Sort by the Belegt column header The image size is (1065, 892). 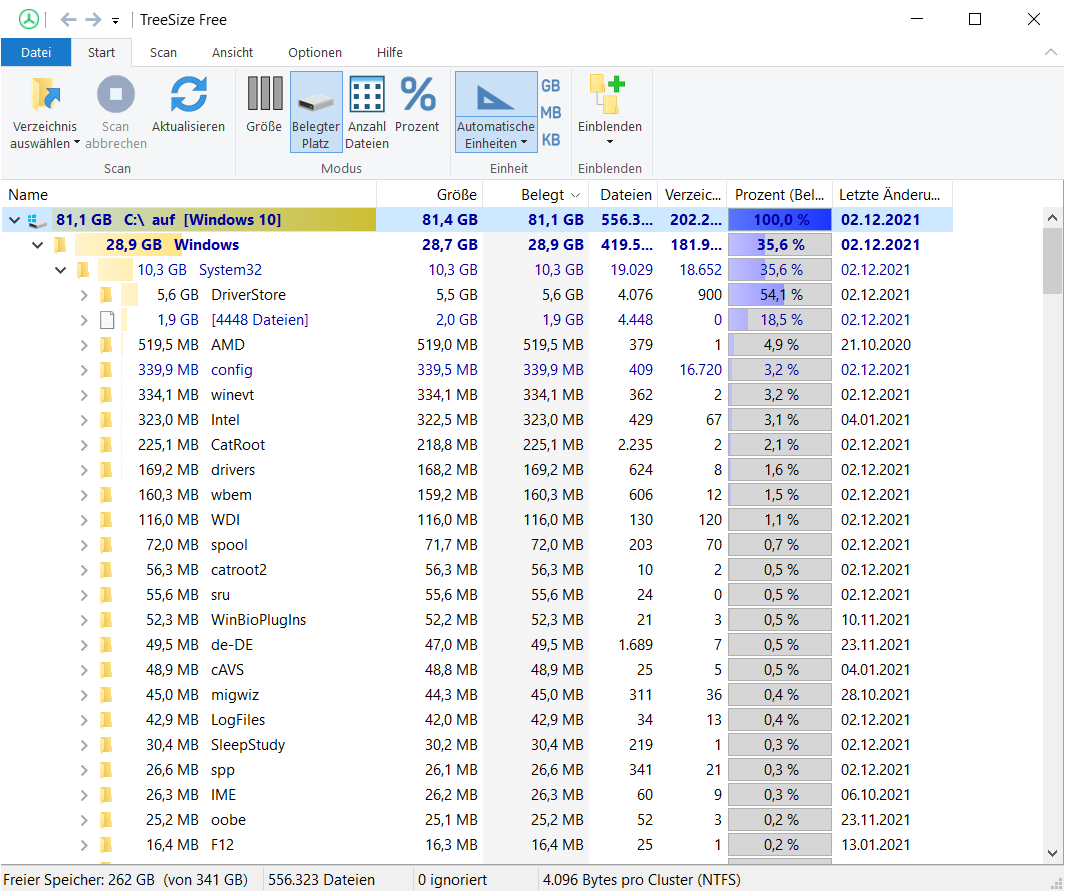pyautogui.click(x=536, y=195)
